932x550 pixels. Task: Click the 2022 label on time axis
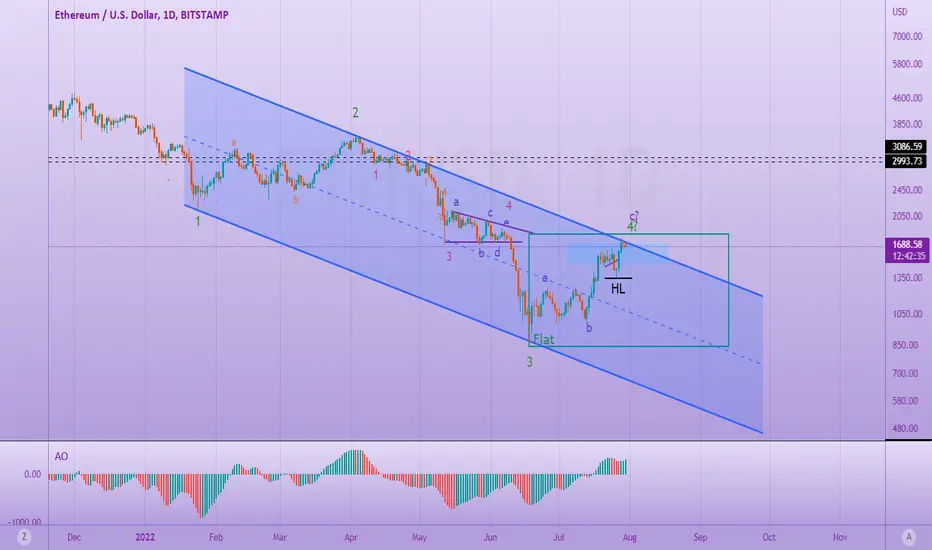point(145,537)
